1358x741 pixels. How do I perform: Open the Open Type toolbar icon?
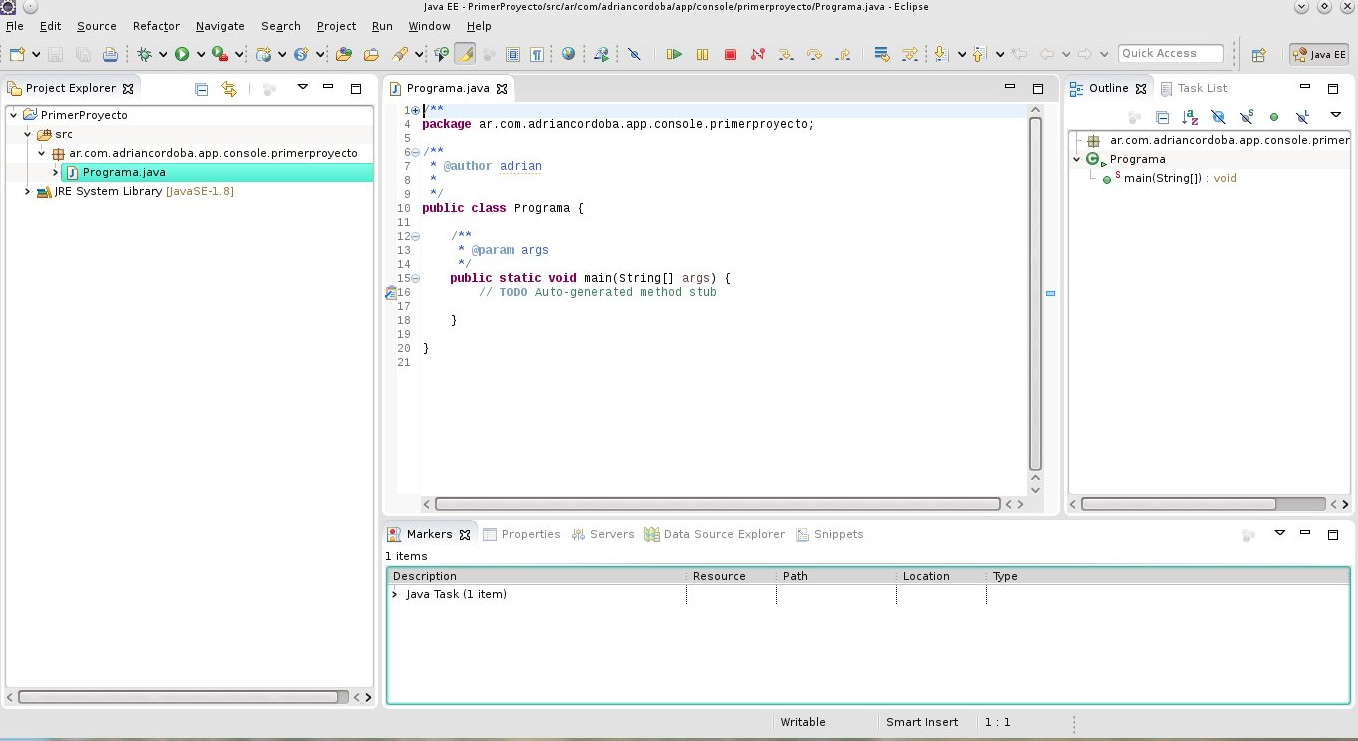pyautogui.click(x=343, y=54)
